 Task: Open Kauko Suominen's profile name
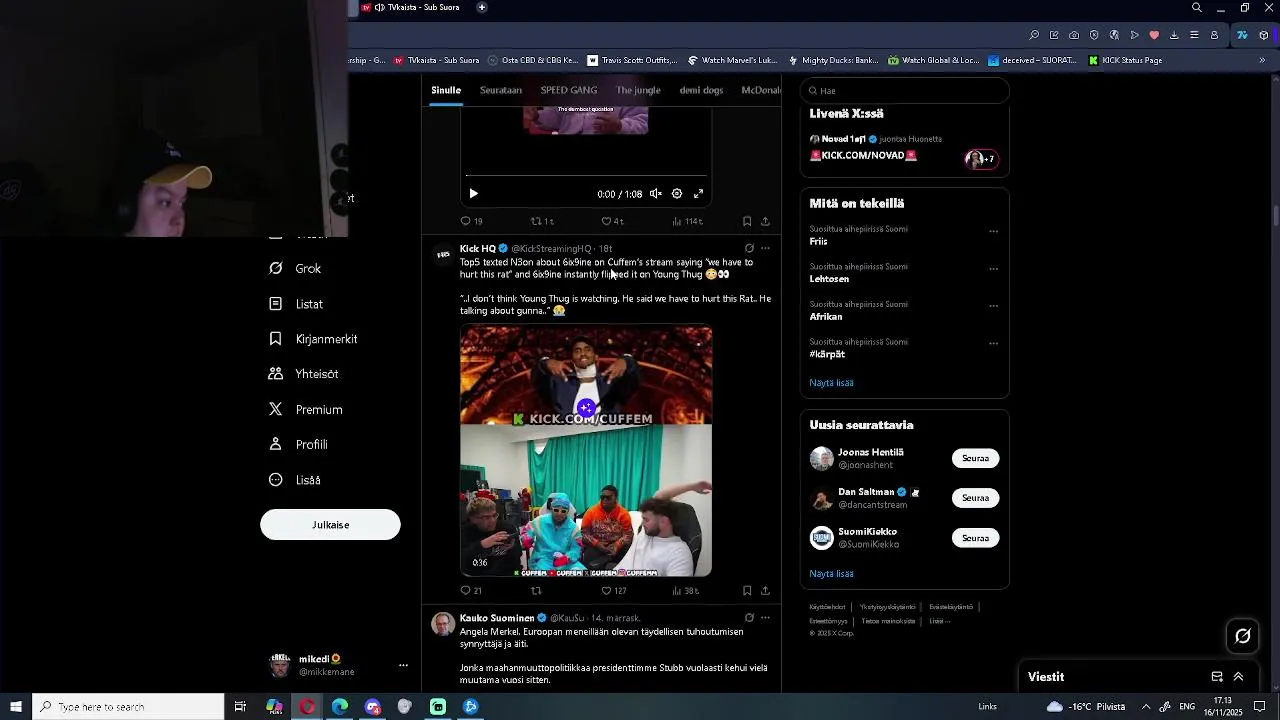point(497,618)
